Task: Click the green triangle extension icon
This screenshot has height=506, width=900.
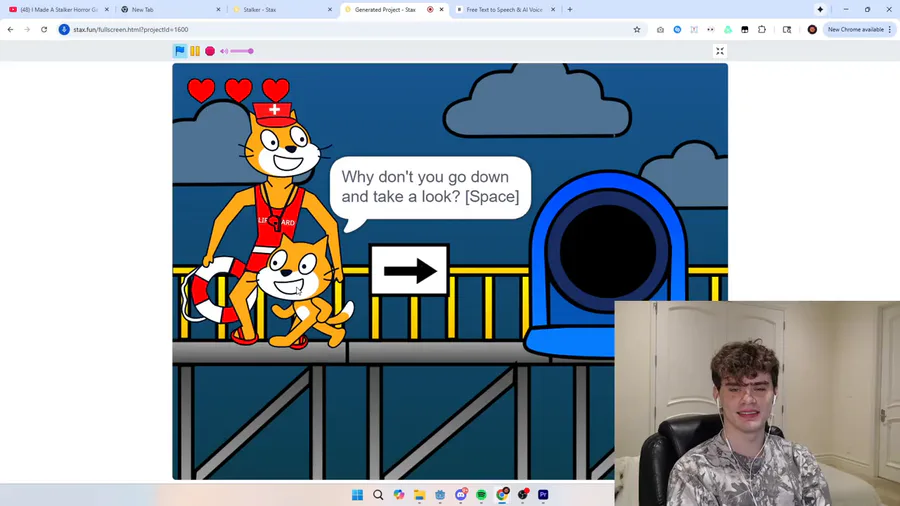Action: [x=728, y=29]
